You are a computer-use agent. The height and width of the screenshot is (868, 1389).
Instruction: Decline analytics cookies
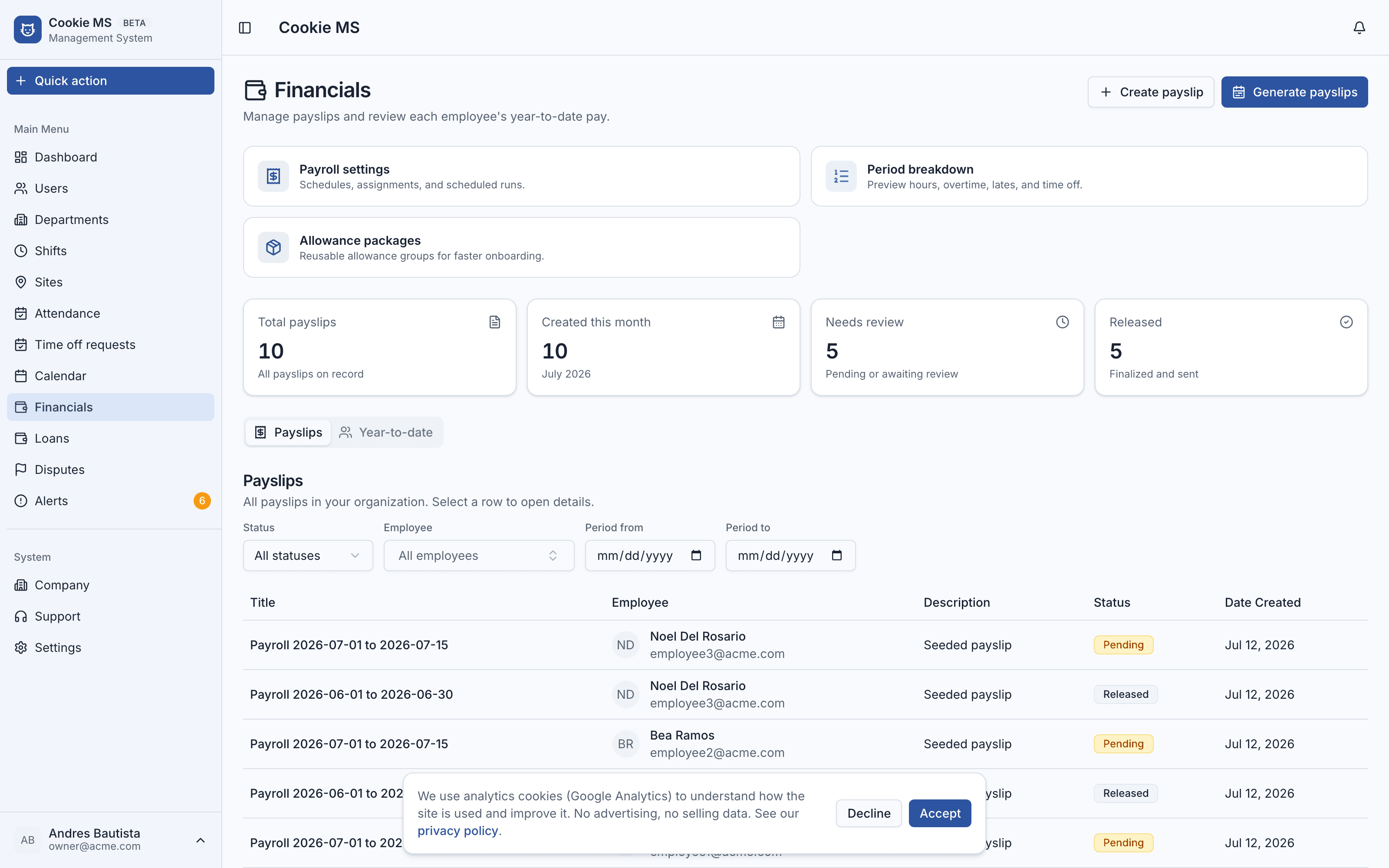coord(869,813)
